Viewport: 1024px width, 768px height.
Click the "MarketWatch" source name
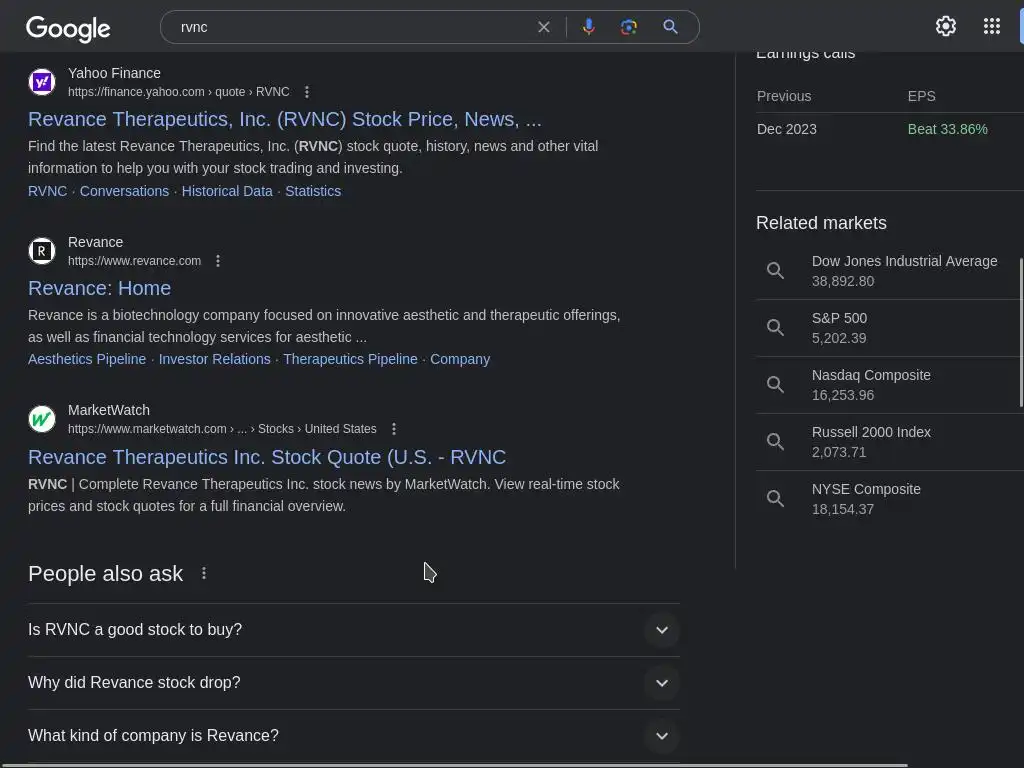pos(108,410)
